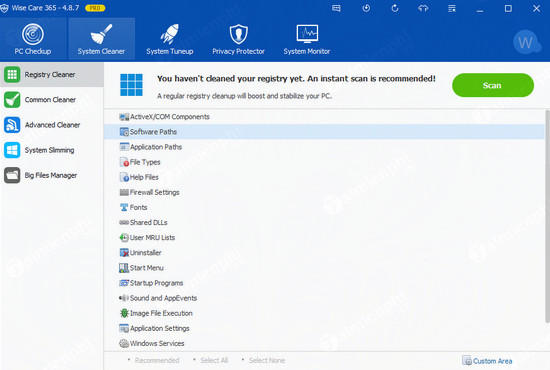Click the Startup Programs icon

pyautogui.click(x=124, y=283)
